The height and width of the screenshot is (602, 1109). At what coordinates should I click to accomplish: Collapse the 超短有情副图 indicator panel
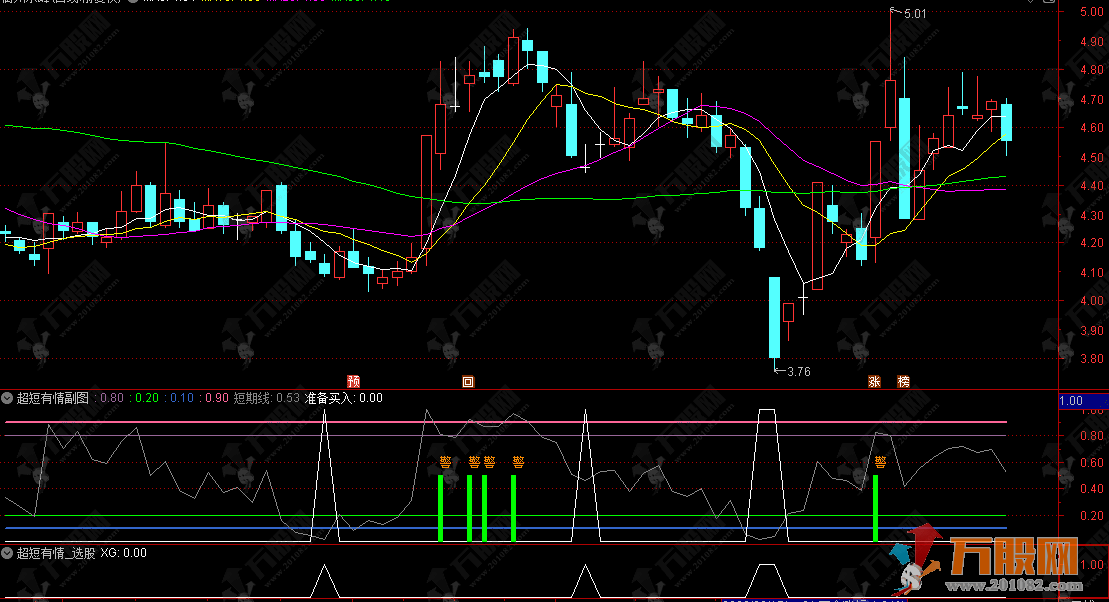(x=9, y=398)
